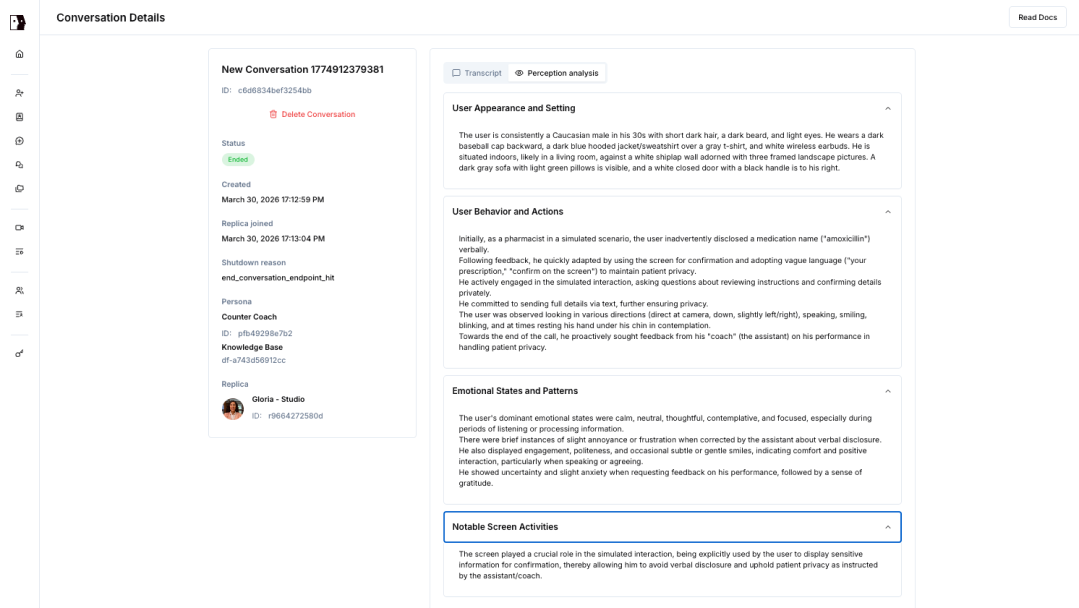1079x608 pixels.
Task: Open Conversations via the chat bubbles sidebar icon
Action: 17,166
